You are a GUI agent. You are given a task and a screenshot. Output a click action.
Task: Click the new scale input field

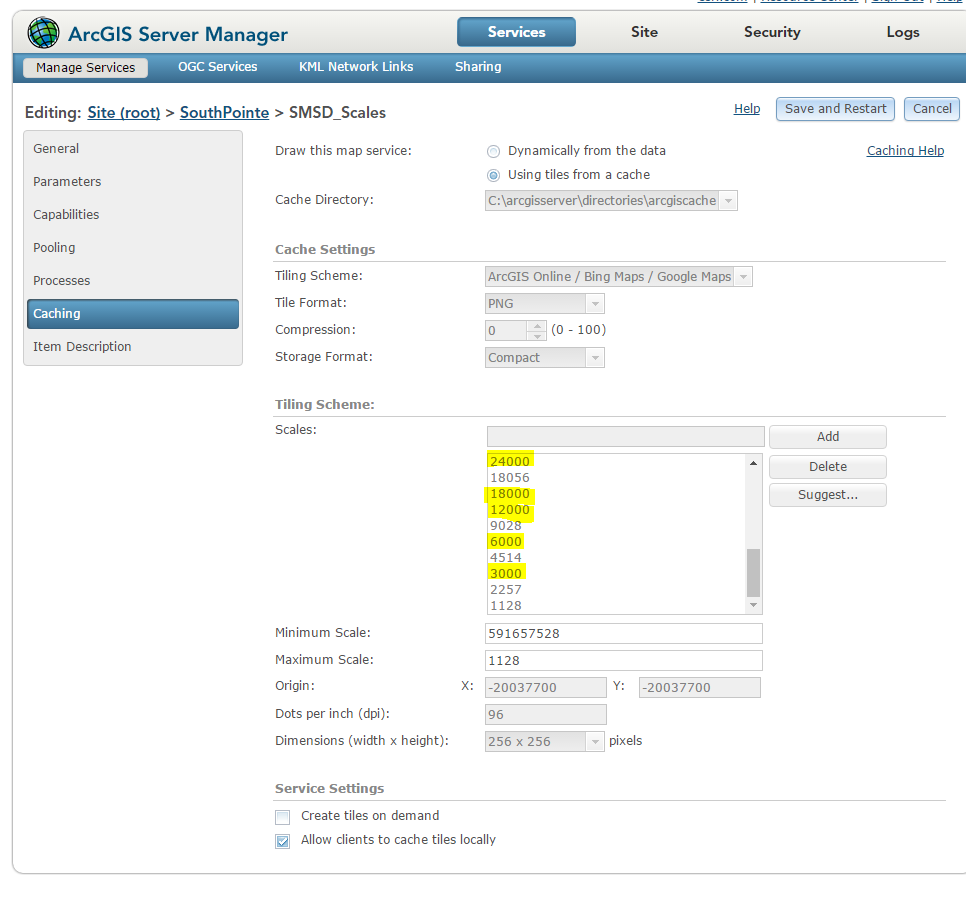(x=625, y=436)
